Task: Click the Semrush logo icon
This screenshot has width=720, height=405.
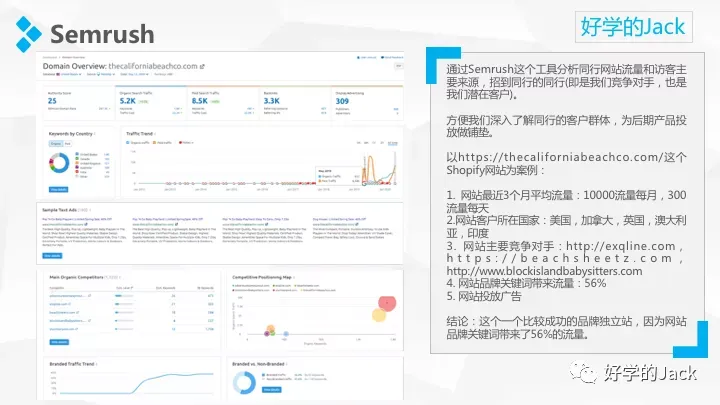Action: [x=28, y=34]
